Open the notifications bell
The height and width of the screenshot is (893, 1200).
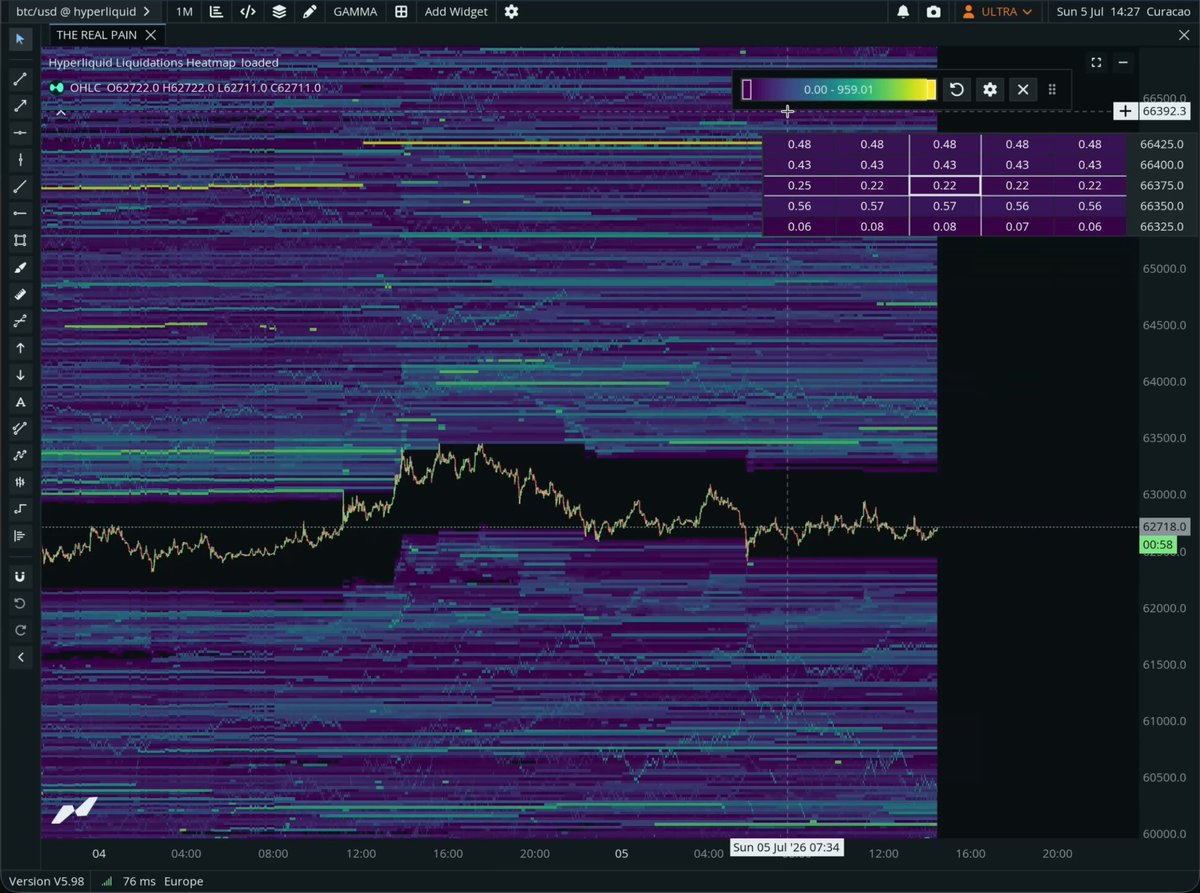tap(903, 12)
